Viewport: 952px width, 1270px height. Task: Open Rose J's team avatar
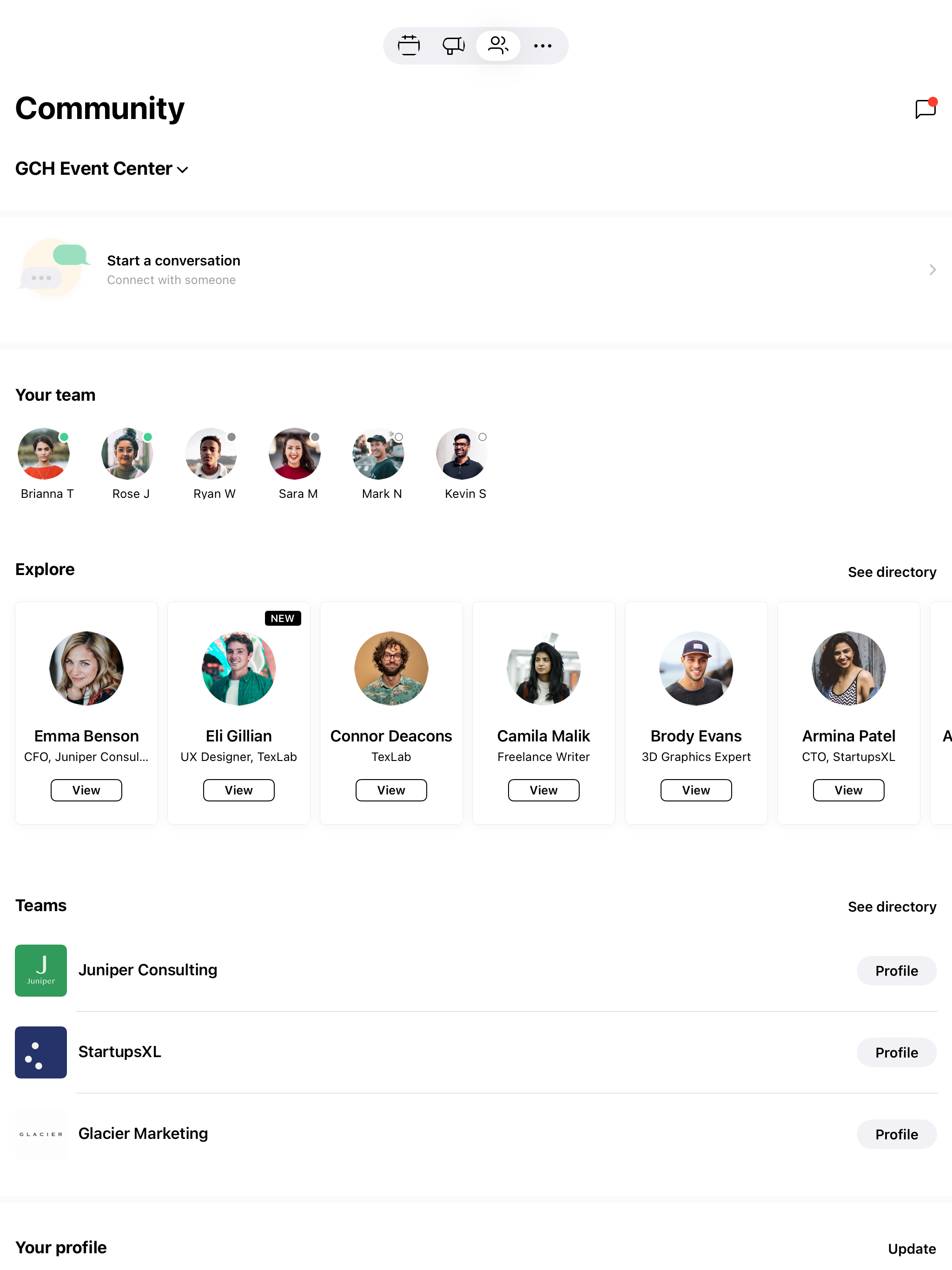pos(127,454)
